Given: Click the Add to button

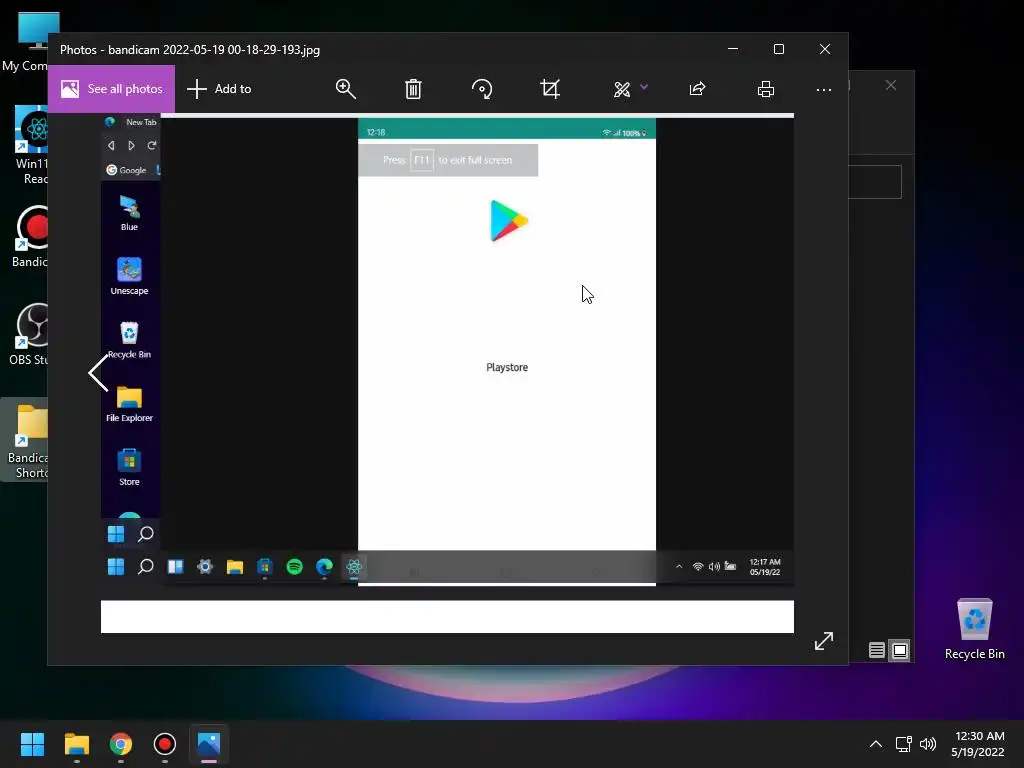Looking at the screenshot, I should (219, 89).
